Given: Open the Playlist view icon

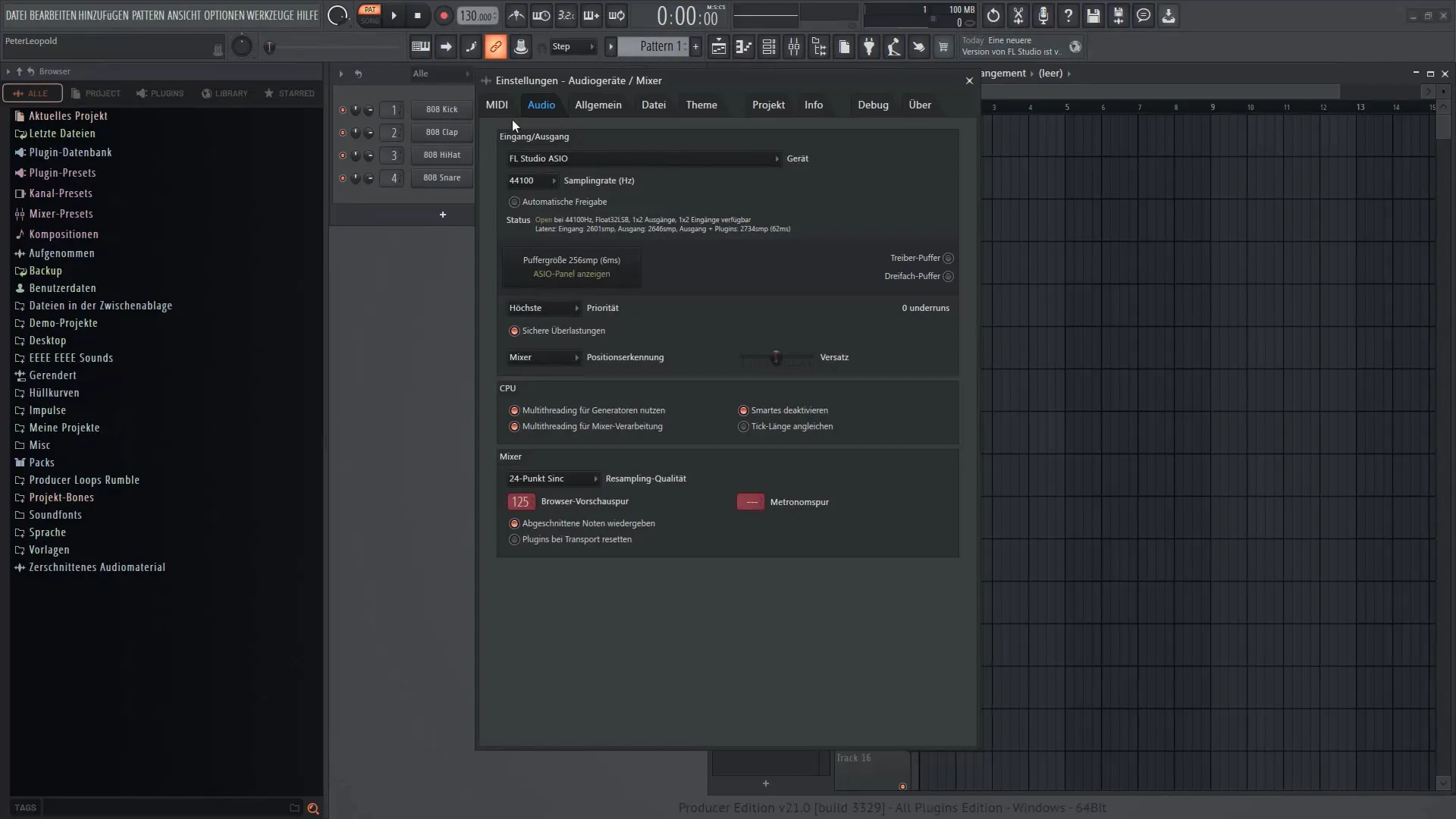Looking at the screenshot, I should pyautogui.click(x=718, y=47).
